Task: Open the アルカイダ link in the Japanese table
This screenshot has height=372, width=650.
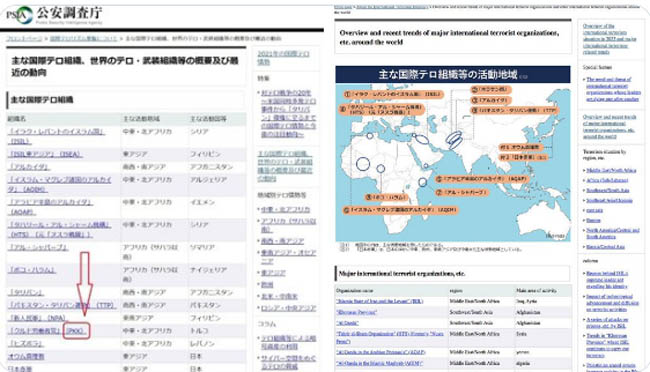Action: [x=29, y=167]
